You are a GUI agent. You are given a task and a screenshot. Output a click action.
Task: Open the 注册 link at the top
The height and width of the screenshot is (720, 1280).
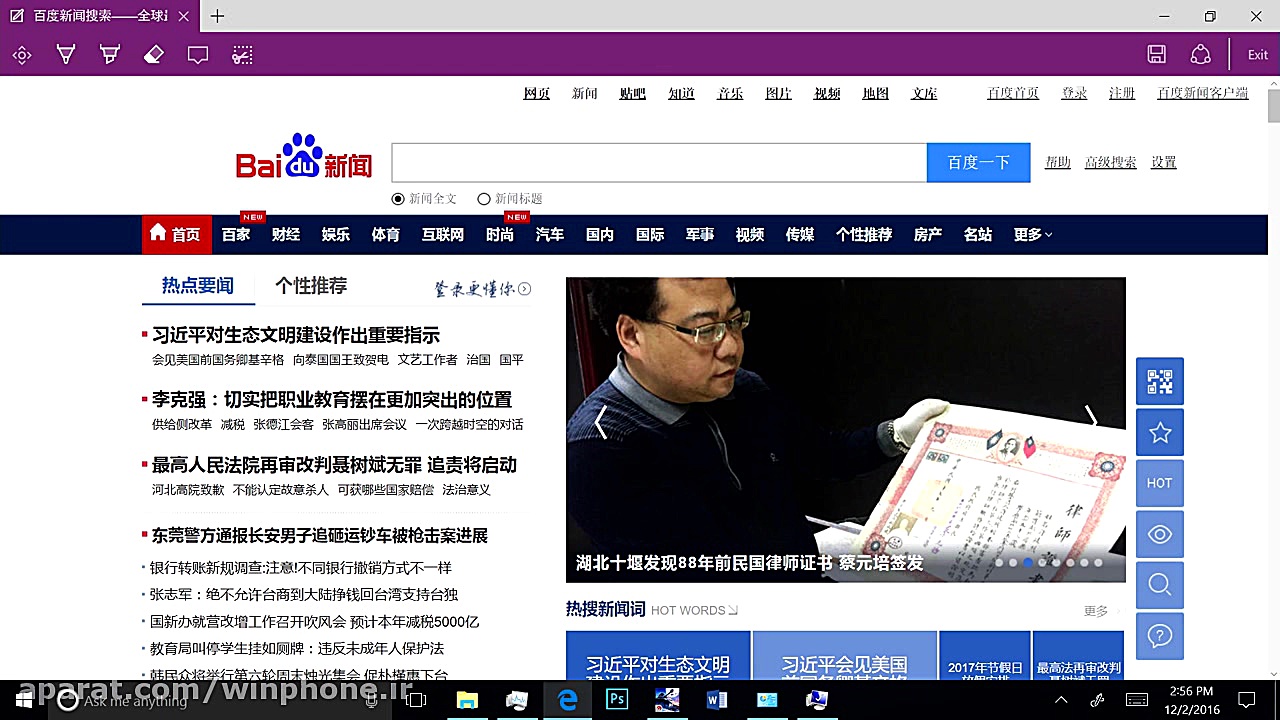click(x=1122, y=93)
